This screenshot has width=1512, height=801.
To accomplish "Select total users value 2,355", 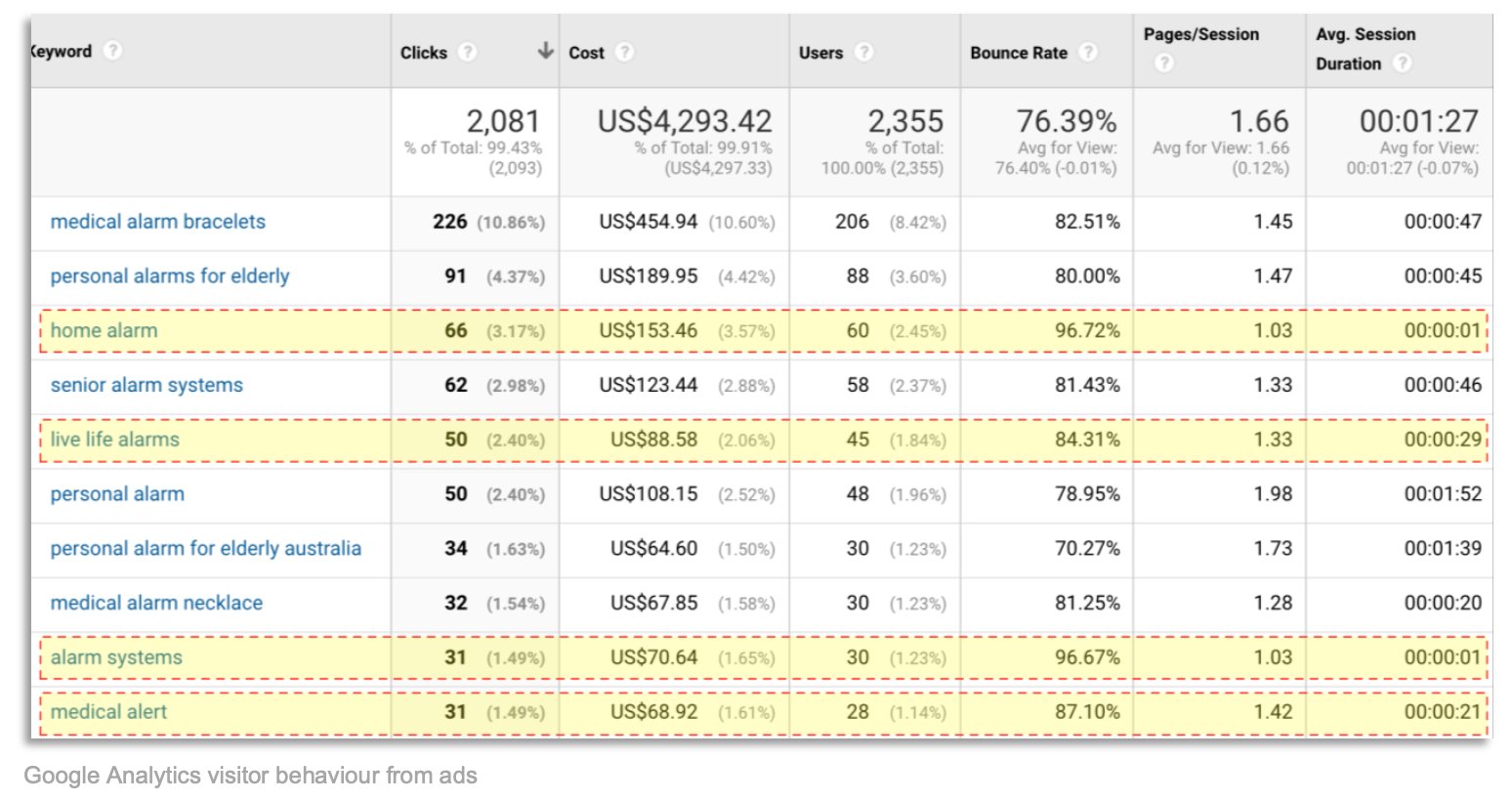I will pos(905,121).
